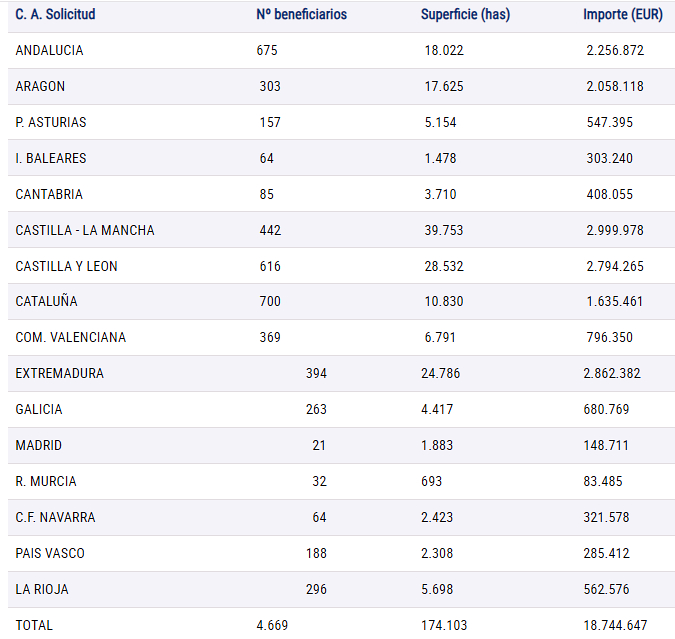Click the MADRID row label
This screenshot has width=675, height=639.
coord(39,445)
